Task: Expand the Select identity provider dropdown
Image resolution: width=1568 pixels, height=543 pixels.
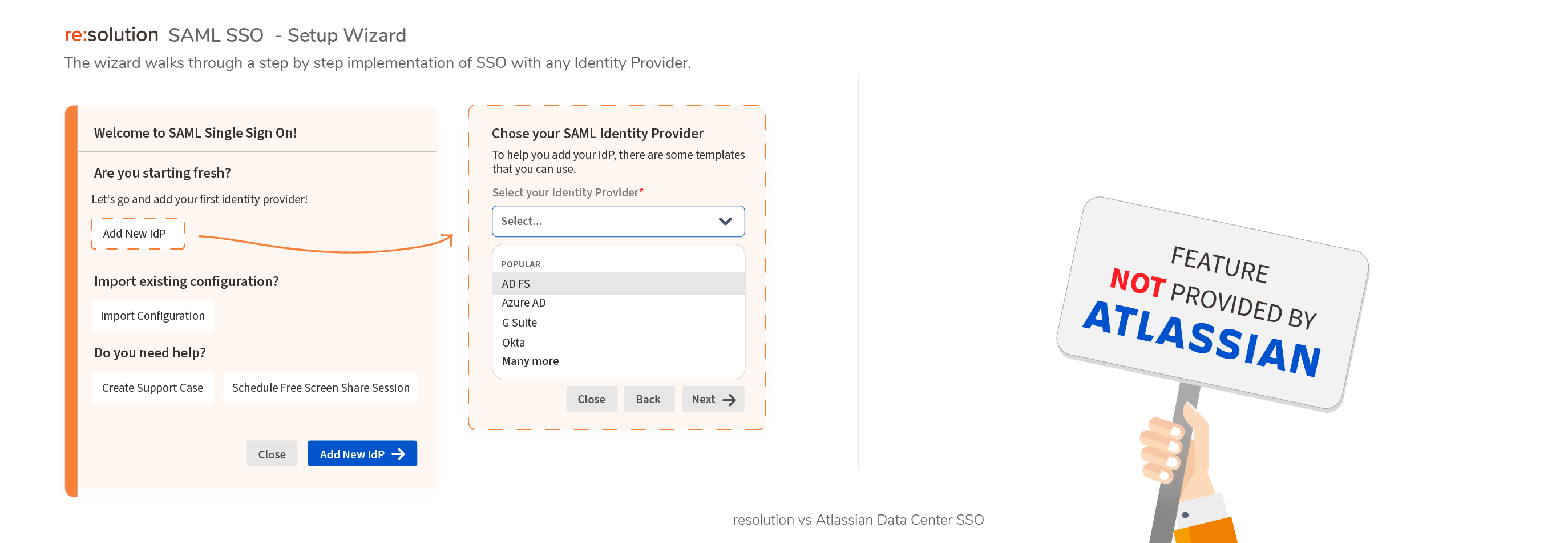Action: (618, 221)
